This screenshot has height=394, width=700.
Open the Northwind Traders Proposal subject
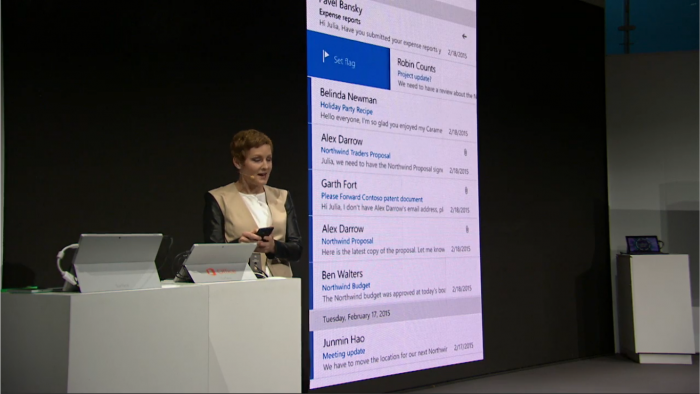[355, 153]
